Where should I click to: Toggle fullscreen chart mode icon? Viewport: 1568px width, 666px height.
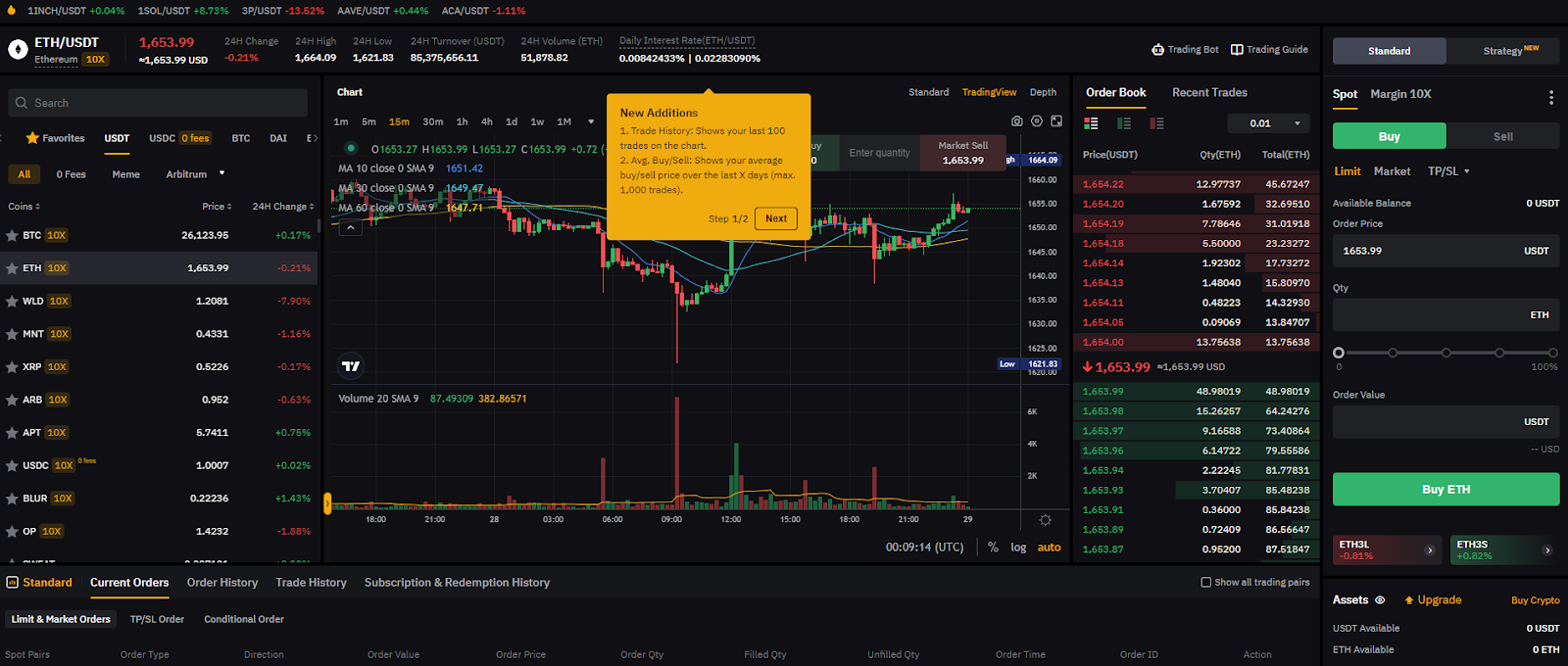point(1056,121)
